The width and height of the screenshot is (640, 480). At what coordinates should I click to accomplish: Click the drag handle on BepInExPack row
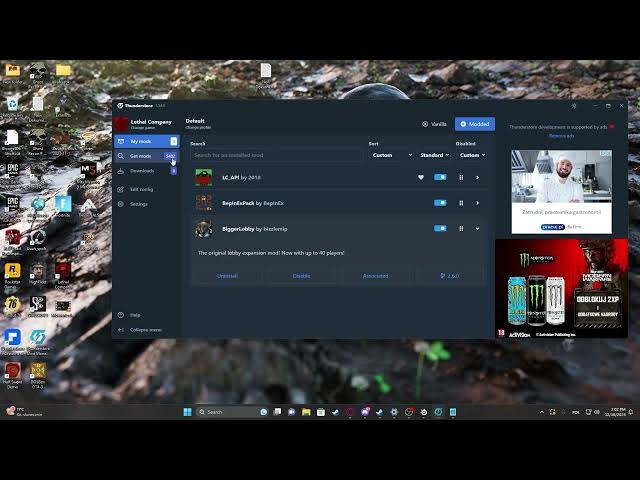coord(461,203)
